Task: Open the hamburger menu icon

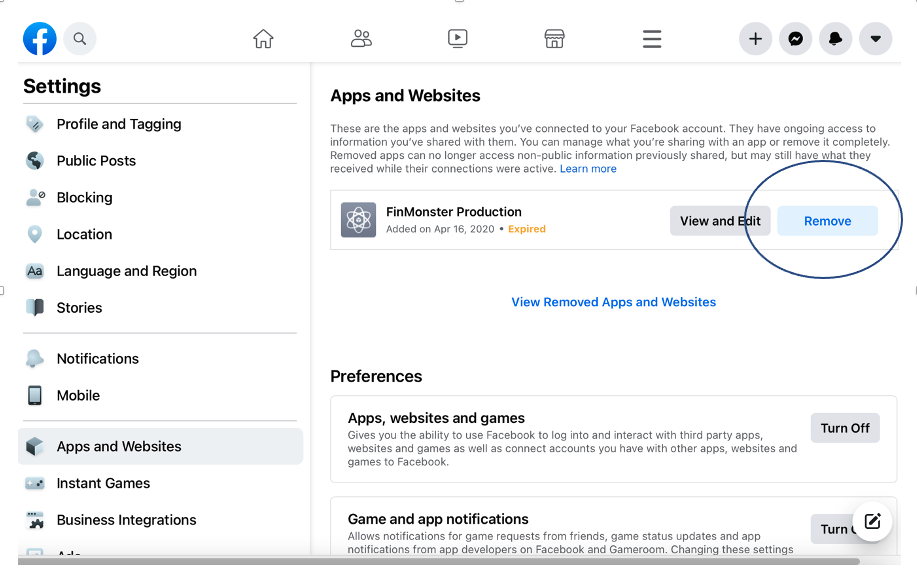Action: point(652,38)
